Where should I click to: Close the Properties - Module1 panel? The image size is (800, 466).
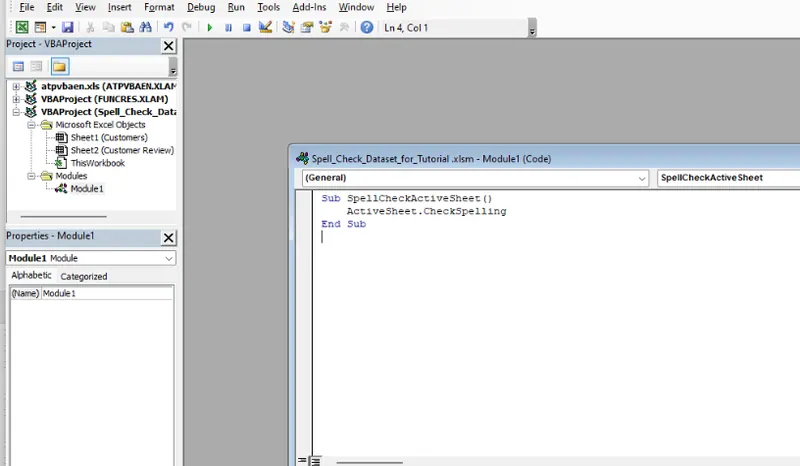[x=168, y=237]
